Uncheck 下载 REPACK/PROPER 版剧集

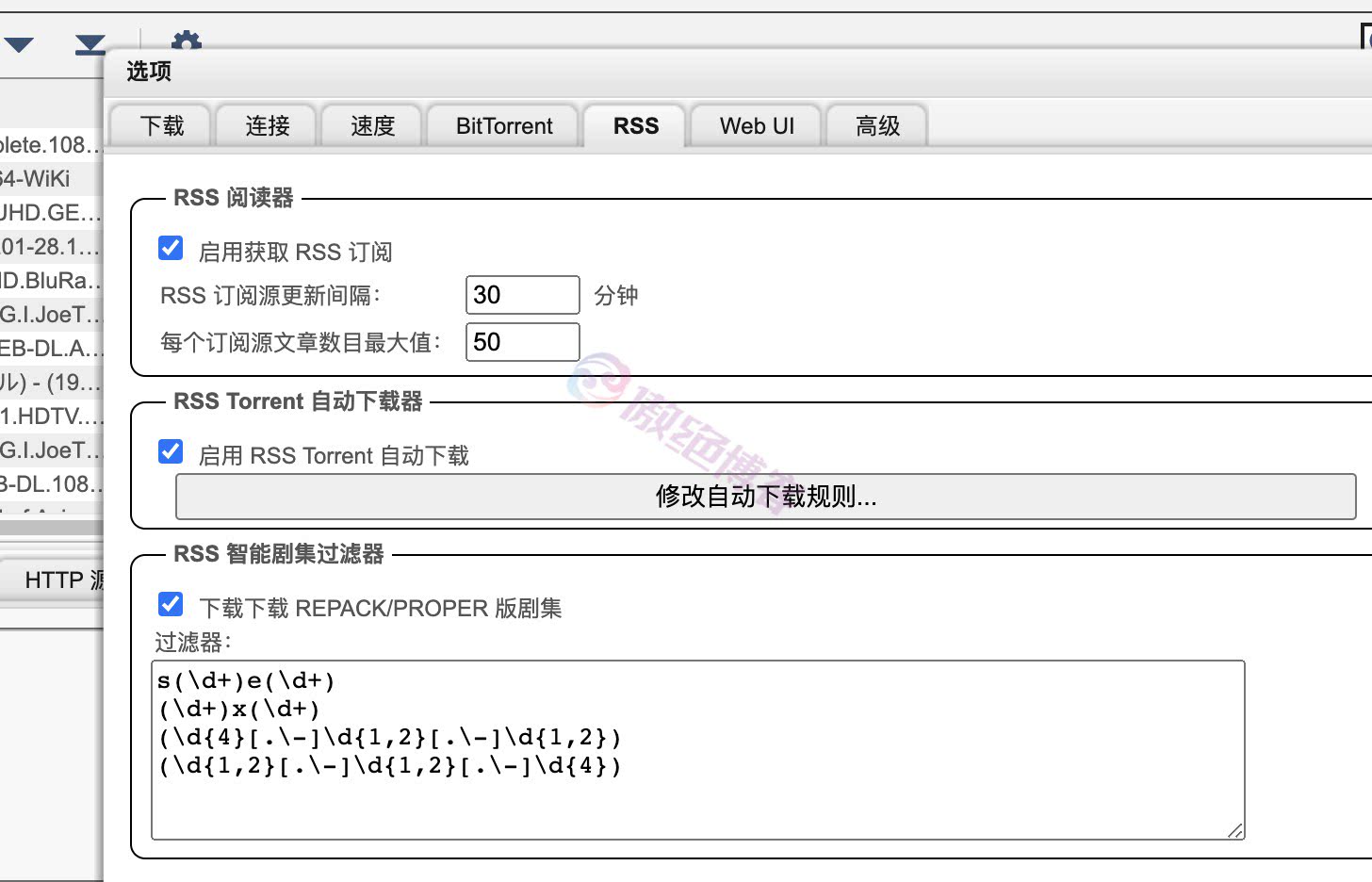171,604
